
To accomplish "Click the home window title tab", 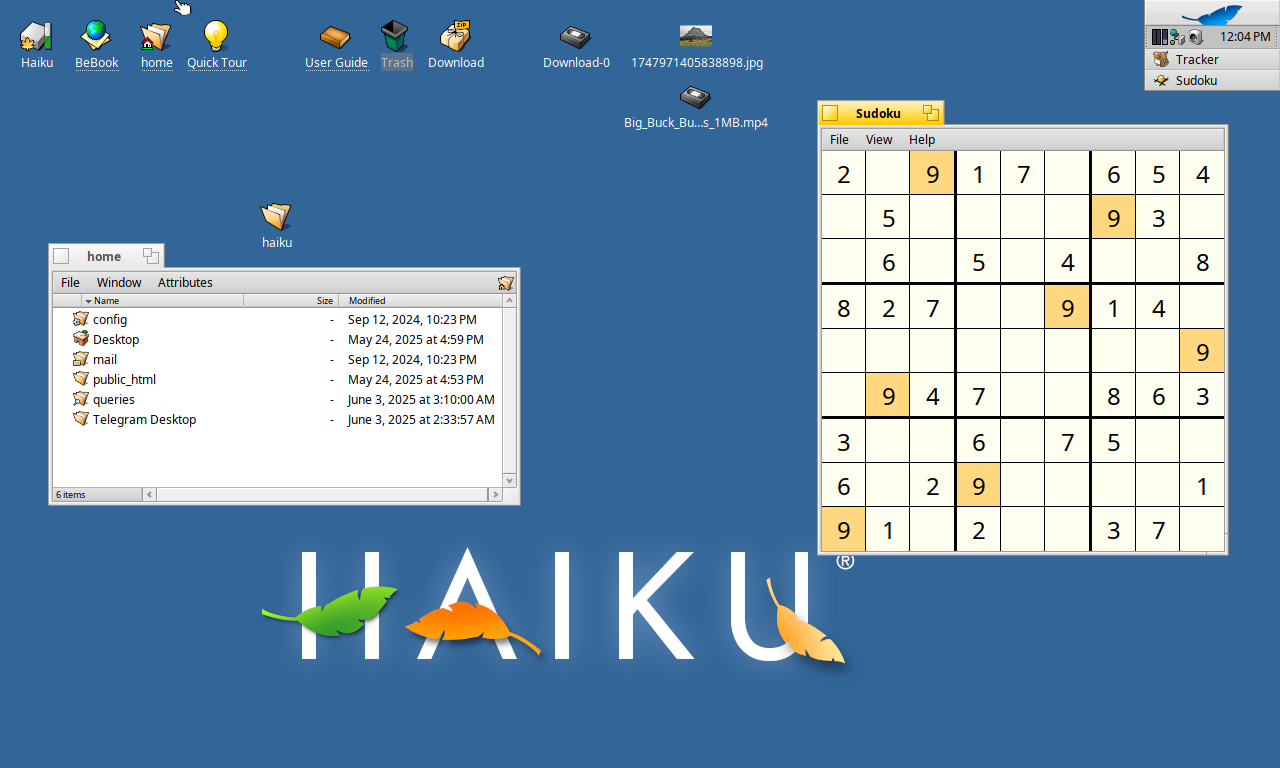I will 106,256.
